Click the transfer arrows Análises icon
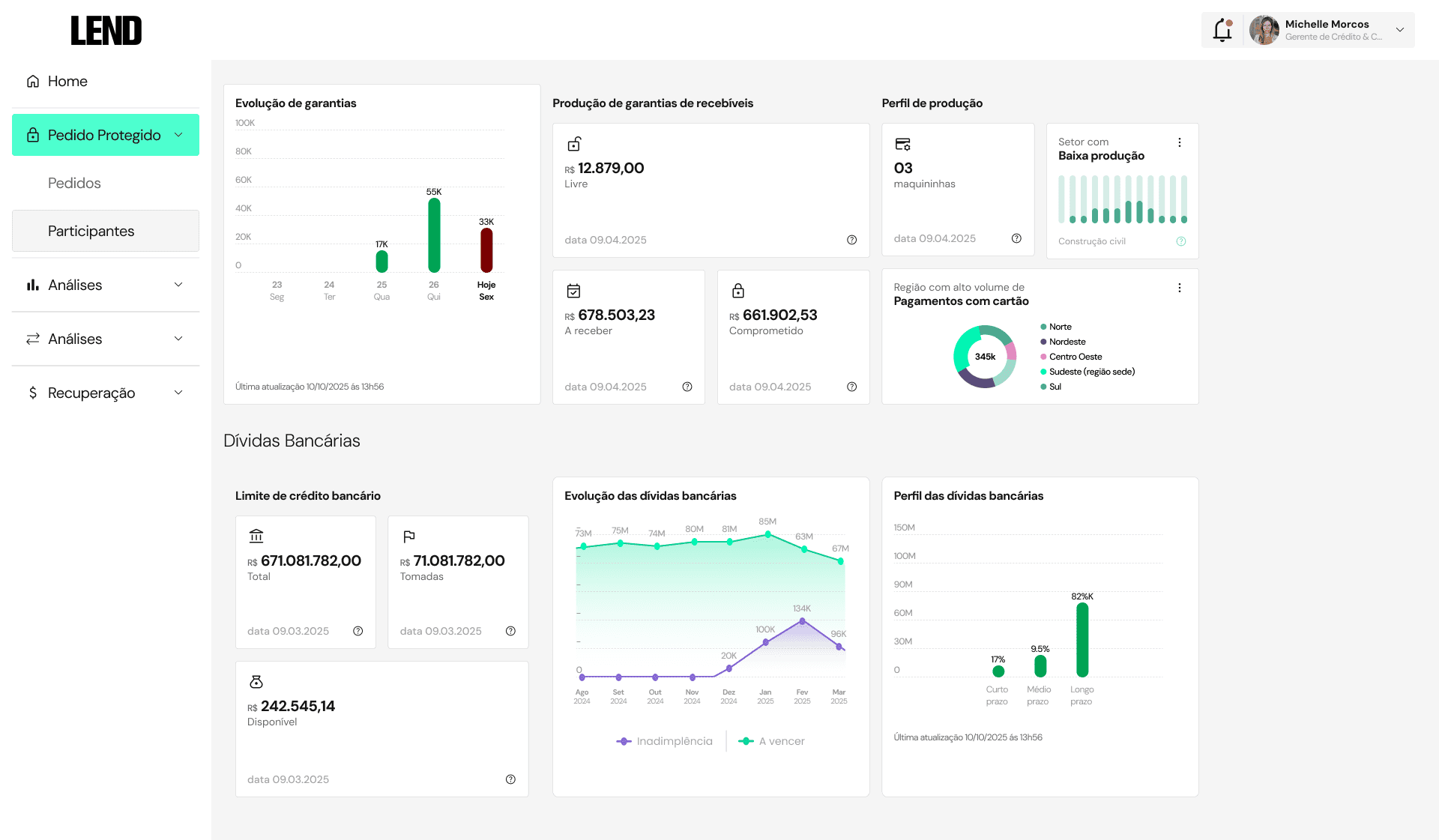This screenshot has height=840, width=1439. (x=33, y=339)
